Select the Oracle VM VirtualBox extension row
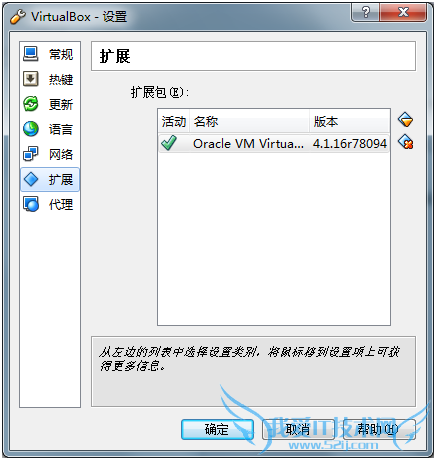 click(x=274, y=143)
